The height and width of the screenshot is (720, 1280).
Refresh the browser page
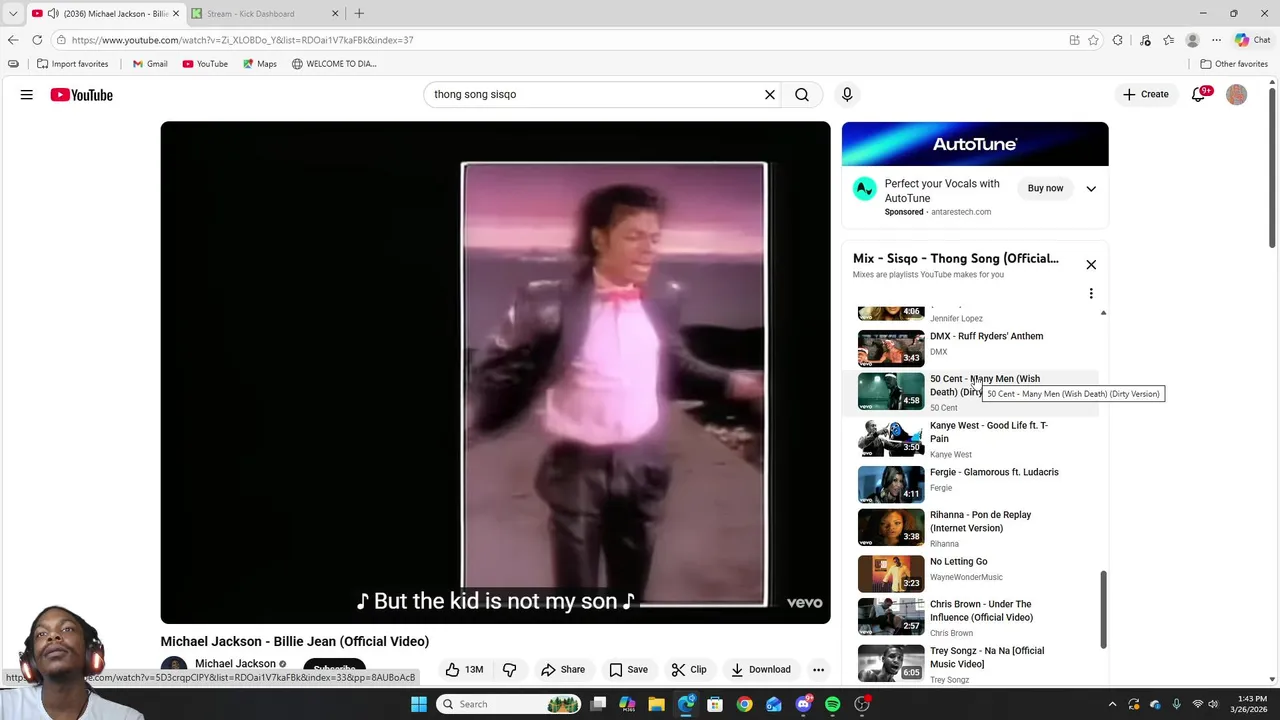pyautogui.click(x=37, y=40)
